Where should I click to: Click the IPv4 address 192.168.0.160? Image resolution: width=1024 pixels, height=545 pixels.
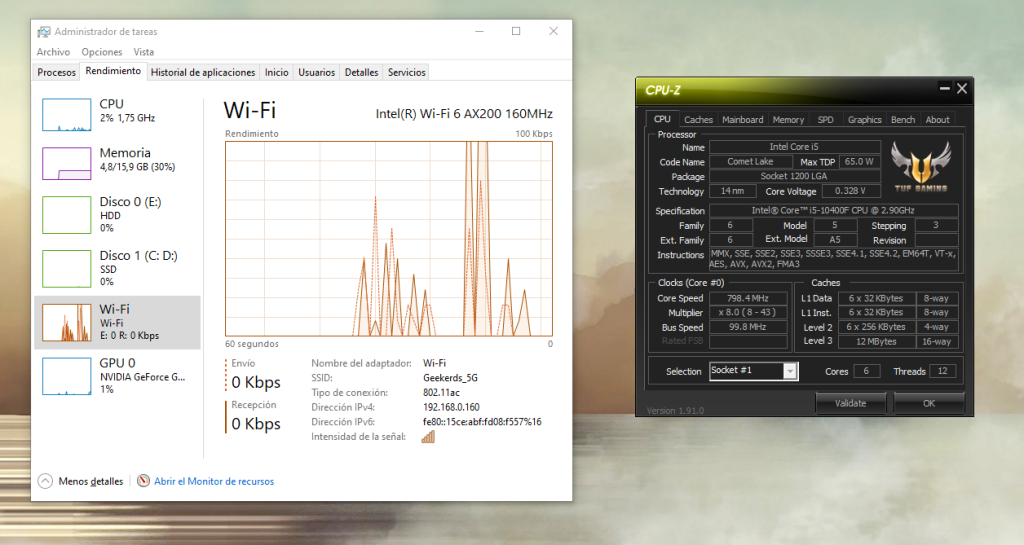click(451, 407)
